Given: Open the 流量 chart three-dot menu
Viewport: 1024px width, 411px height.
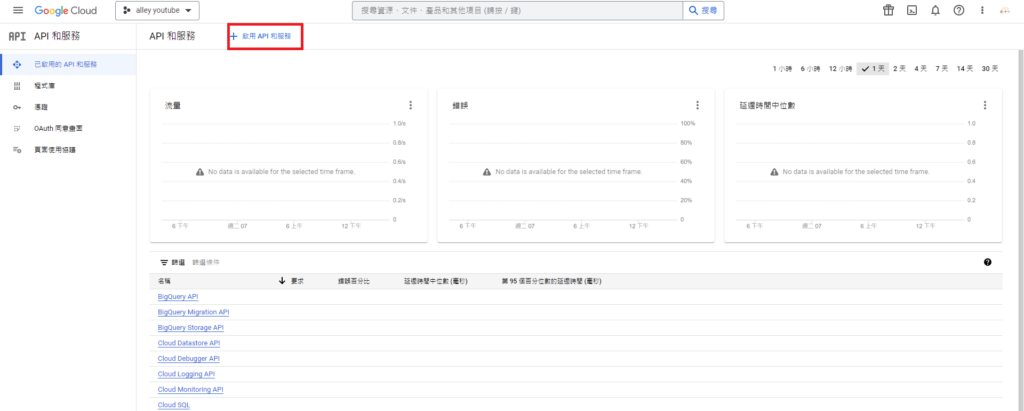Looking at the screenshot, I should tap(410, 105).
